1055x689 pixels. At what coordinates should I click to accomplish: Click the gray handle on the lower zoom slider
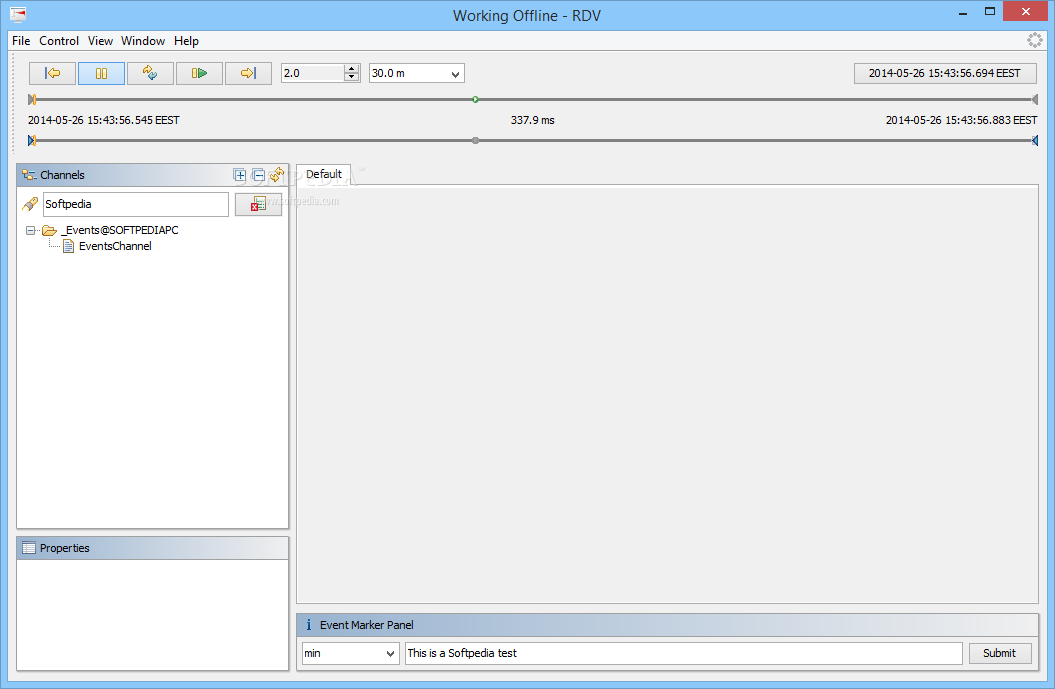click(476, 141)
